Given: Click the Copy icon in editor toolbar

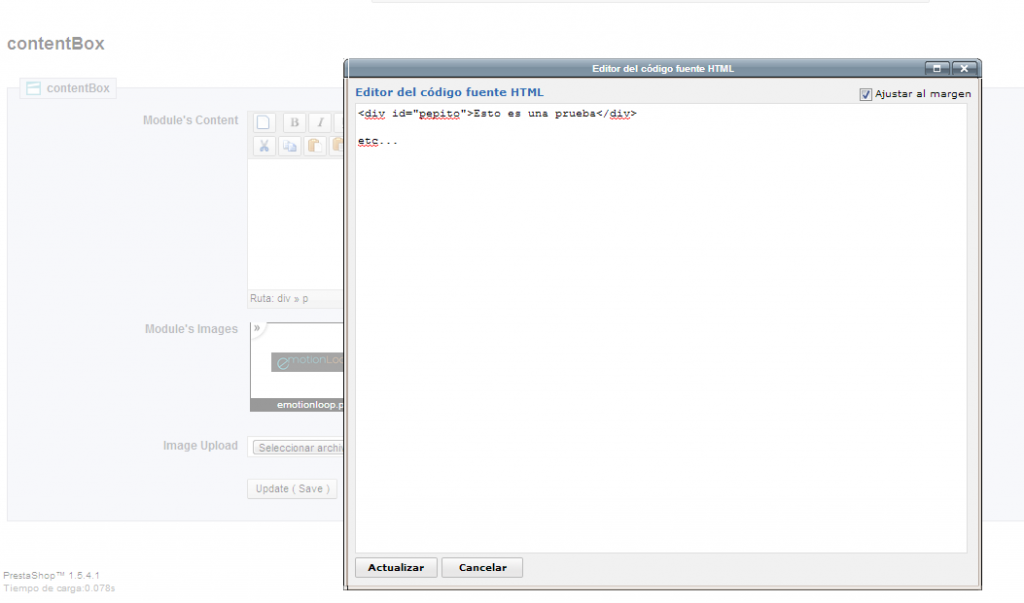Looking at the screenshot, I should (x=289, y=146).
